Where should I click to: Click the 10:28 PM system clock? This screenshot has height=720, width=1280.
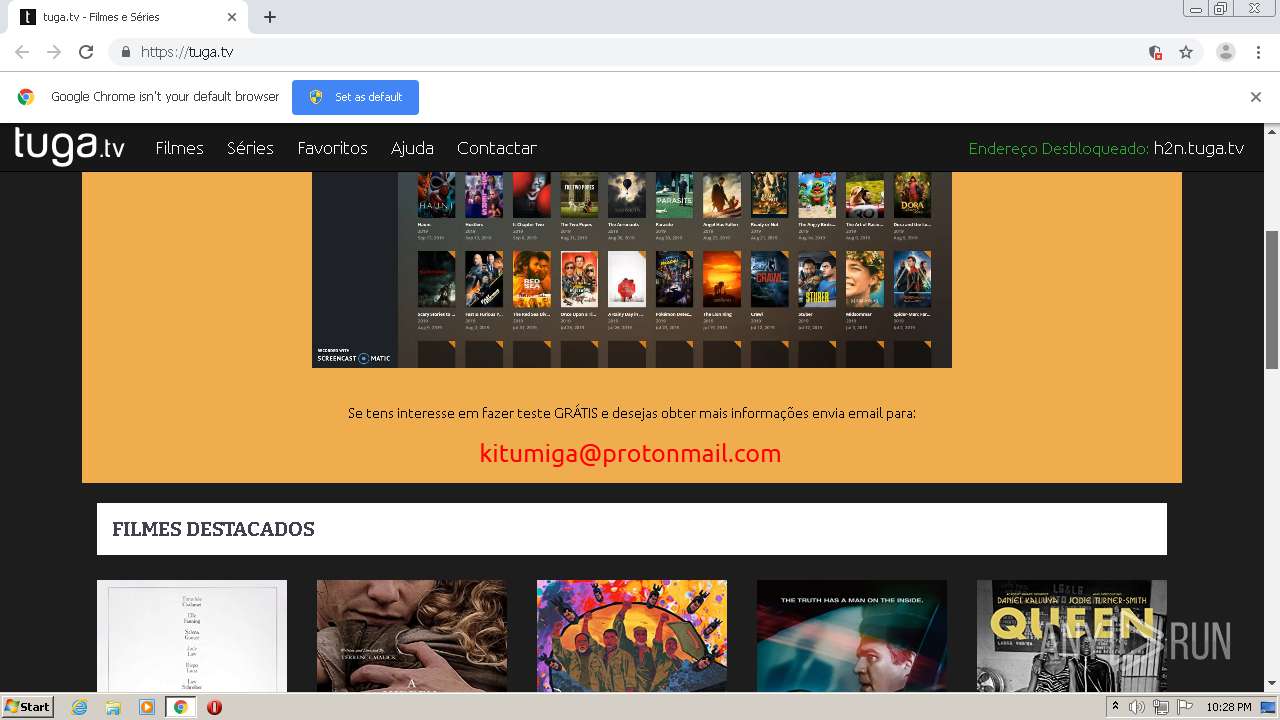pyautogui.click(x=1229, y=707)
